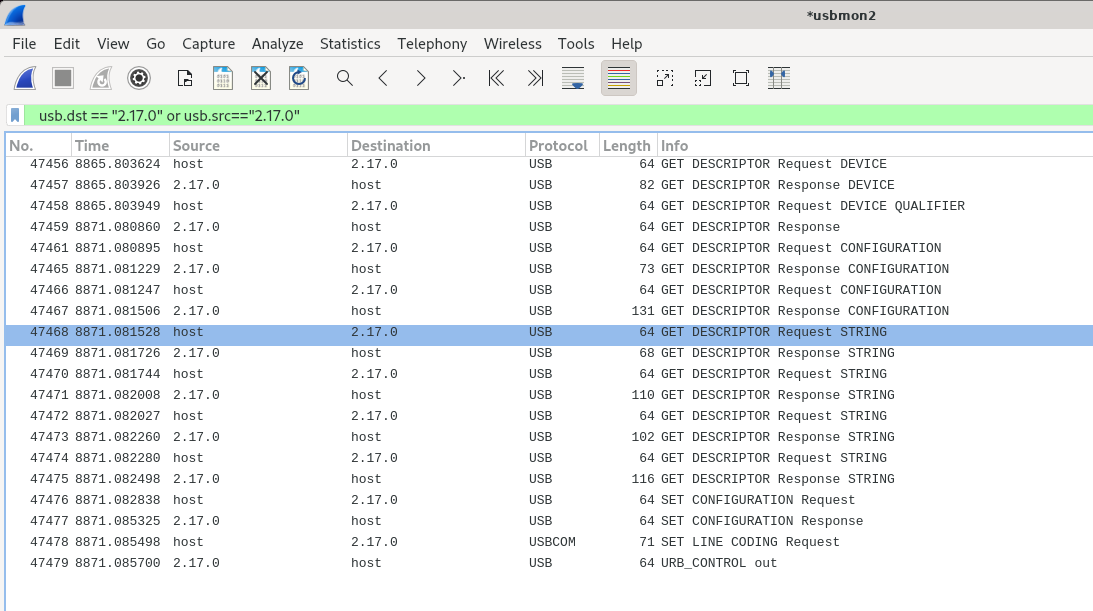Open the Go menu
Screen dimensions: 1093x611
155,44
